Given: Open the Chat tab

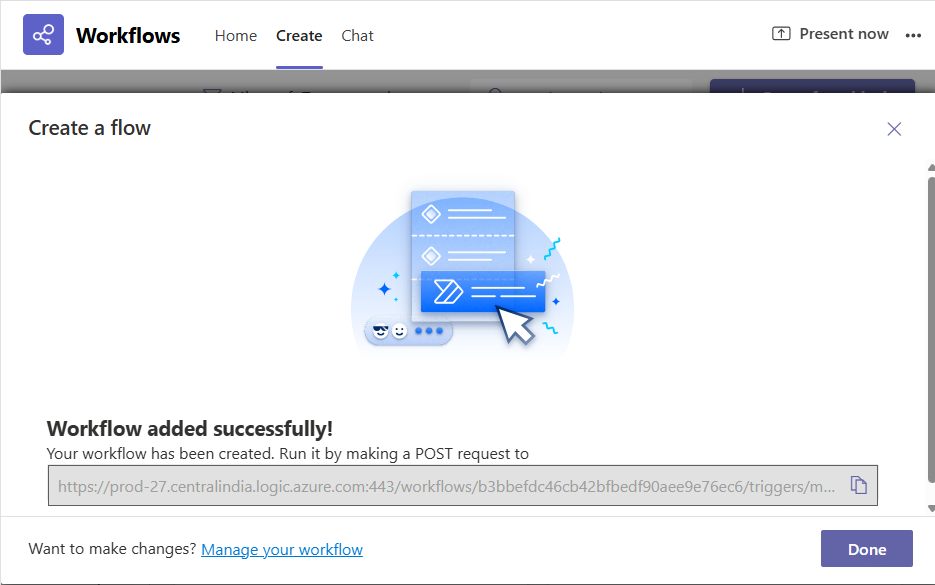Looking at the screenshot, I should 357,36.
